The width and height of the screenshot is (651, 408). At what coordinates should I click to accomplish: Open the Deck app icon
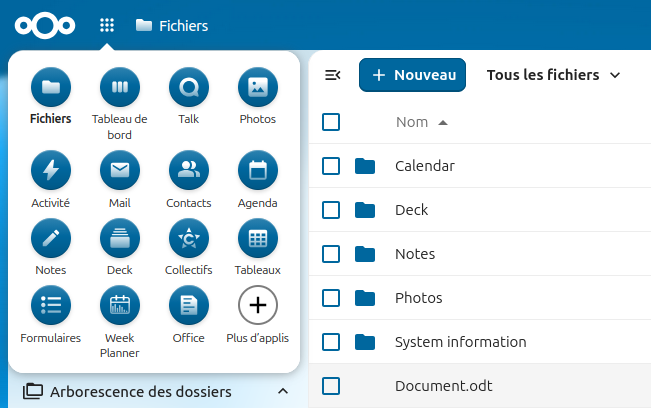pyautogui.click(x=120, y=238)
